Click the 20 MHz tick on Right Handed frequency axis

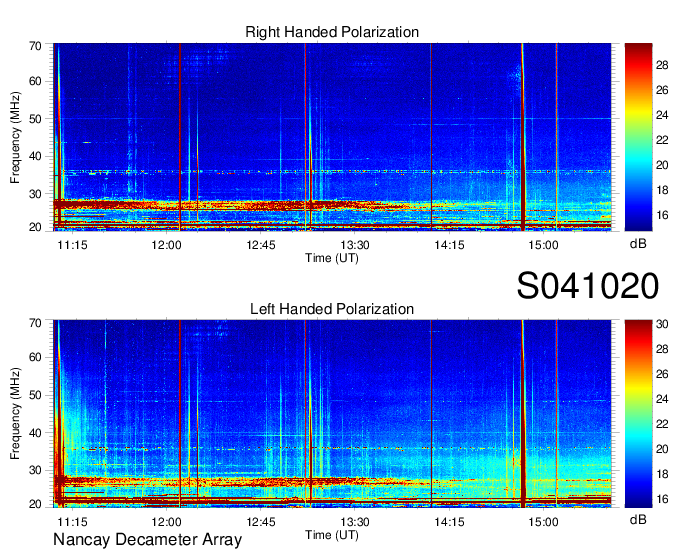point(35,227)
